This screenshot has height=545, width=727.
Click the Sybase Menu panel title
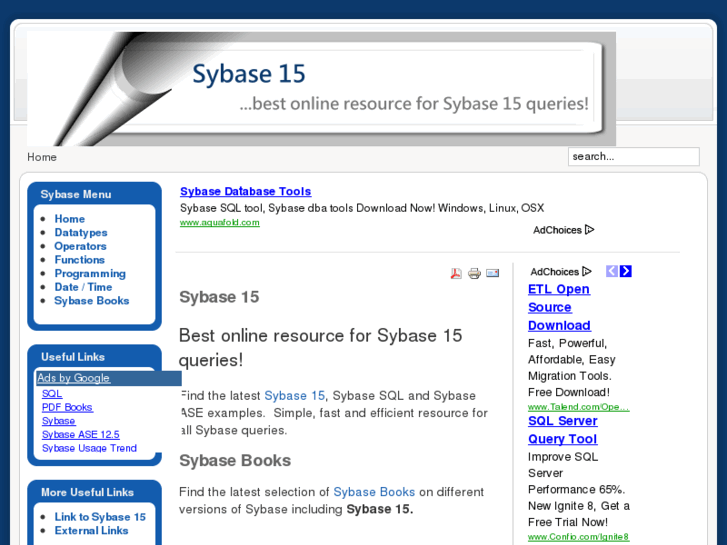pos(76,194)
